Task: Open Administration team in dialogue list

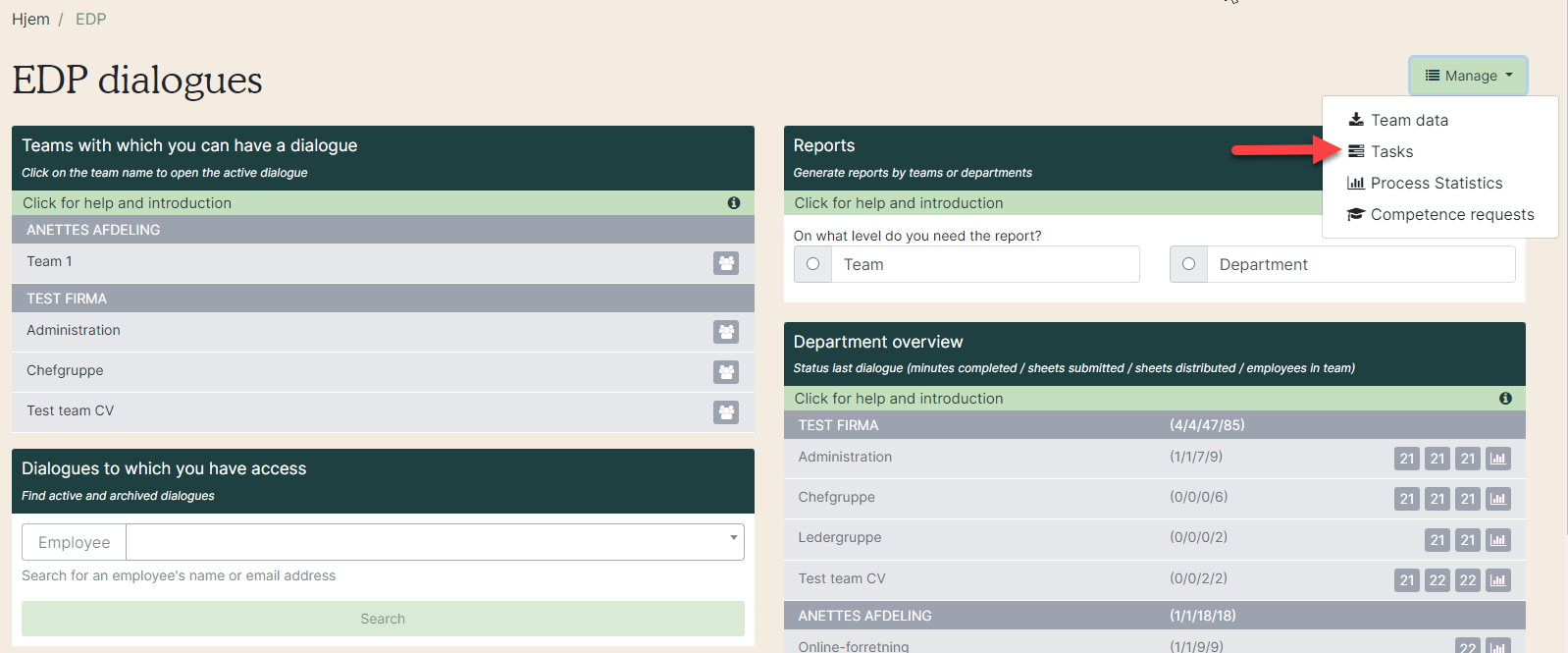Action: (x=74, y=330)
